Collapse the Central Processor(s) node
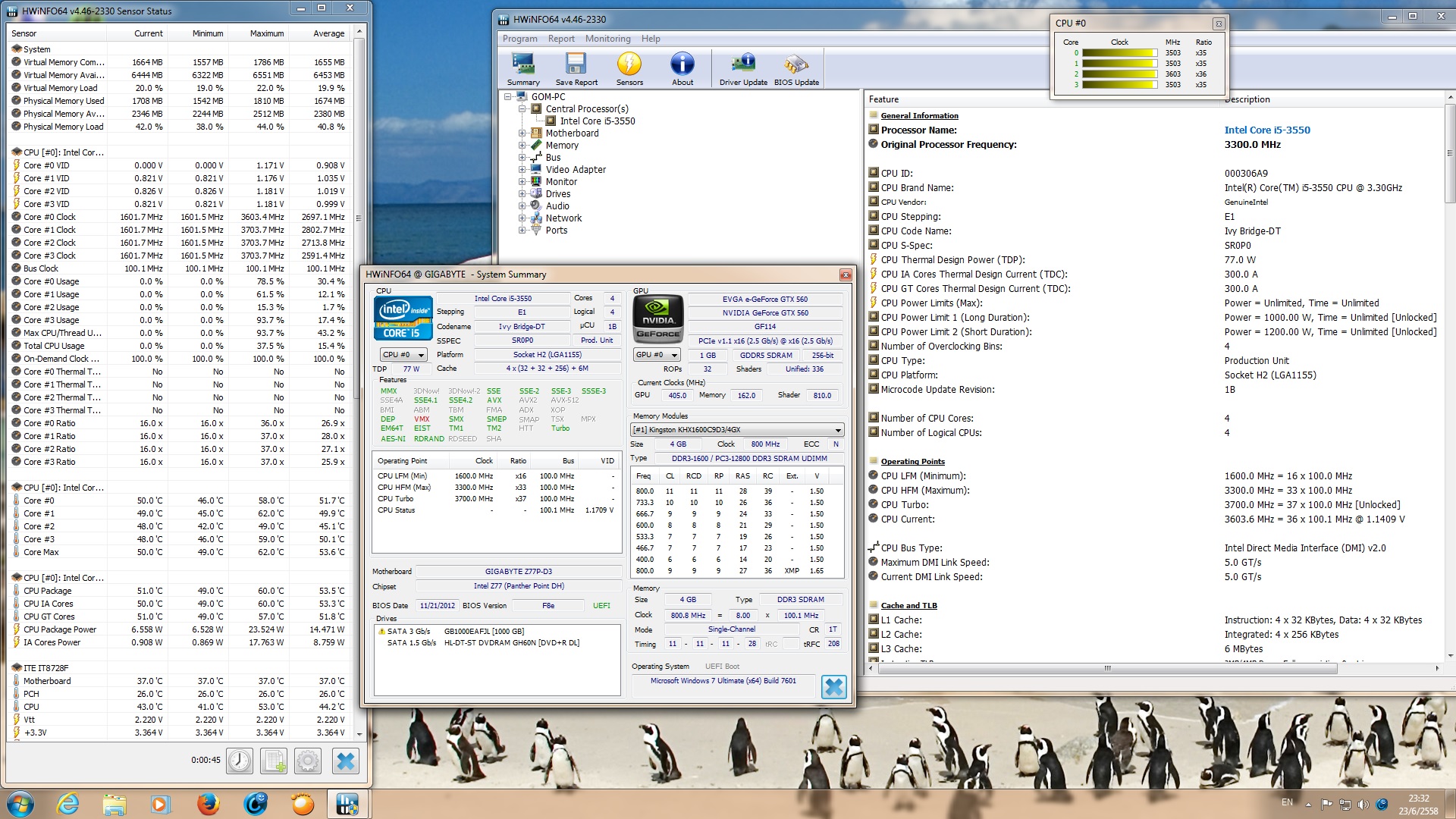The image size is (1456, 819). point(522,109)
